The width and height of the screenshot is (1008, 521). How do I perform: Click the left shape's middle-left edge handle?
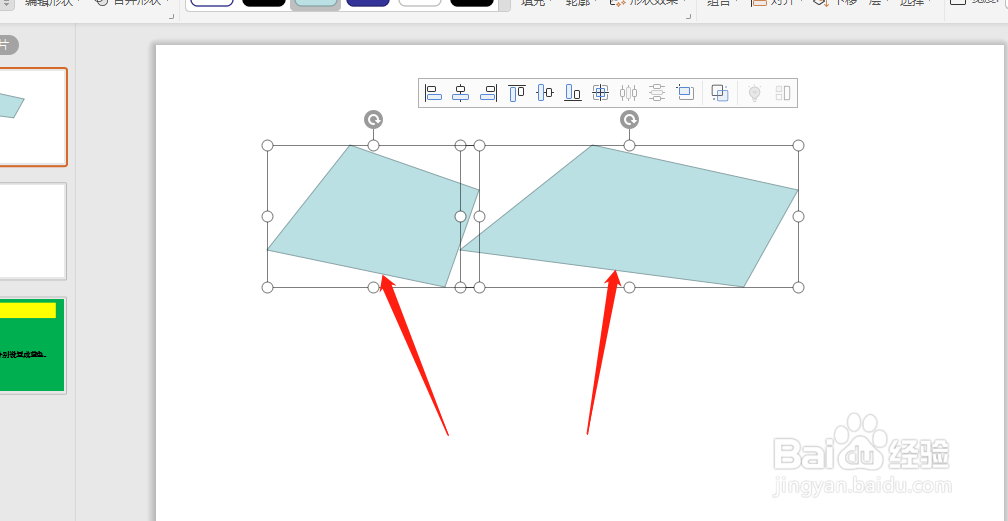click(267, 216)
